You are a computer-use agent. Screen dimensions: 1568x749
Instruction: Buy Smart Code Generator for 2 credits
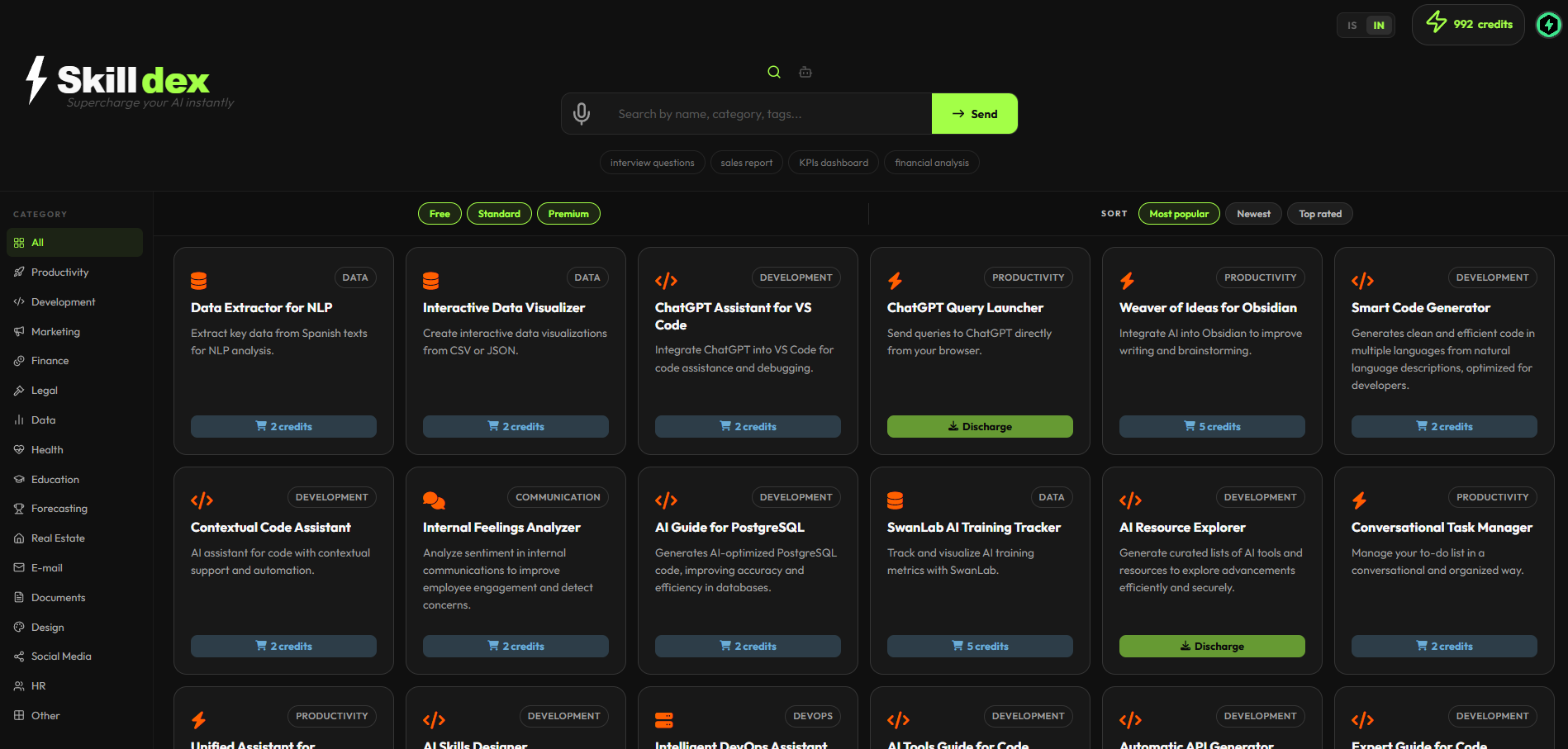coord(1443,426)
